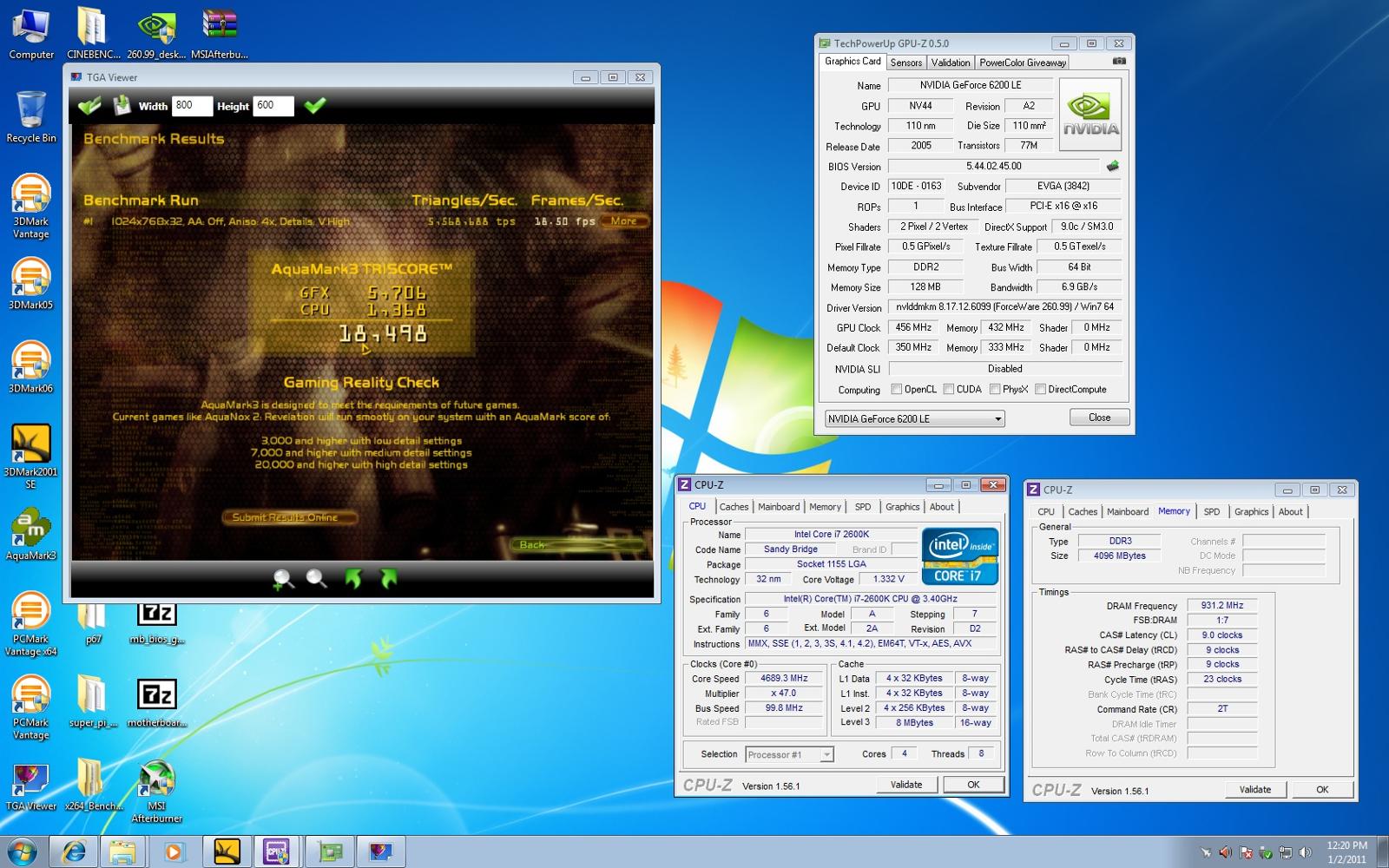This screenshot has height=868, width=1389.
Task: Open the super_pi folder on desktop
Action: point(94,701)
